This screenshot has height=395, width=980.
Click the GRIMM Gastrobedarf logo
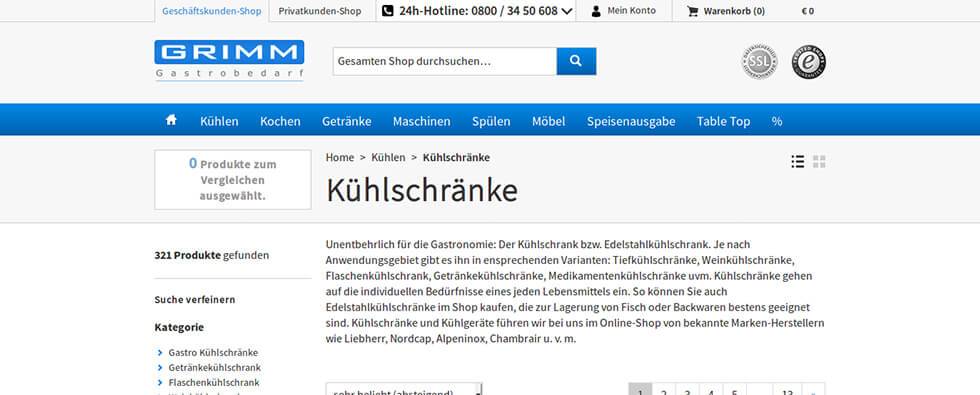tap(229, 61)
